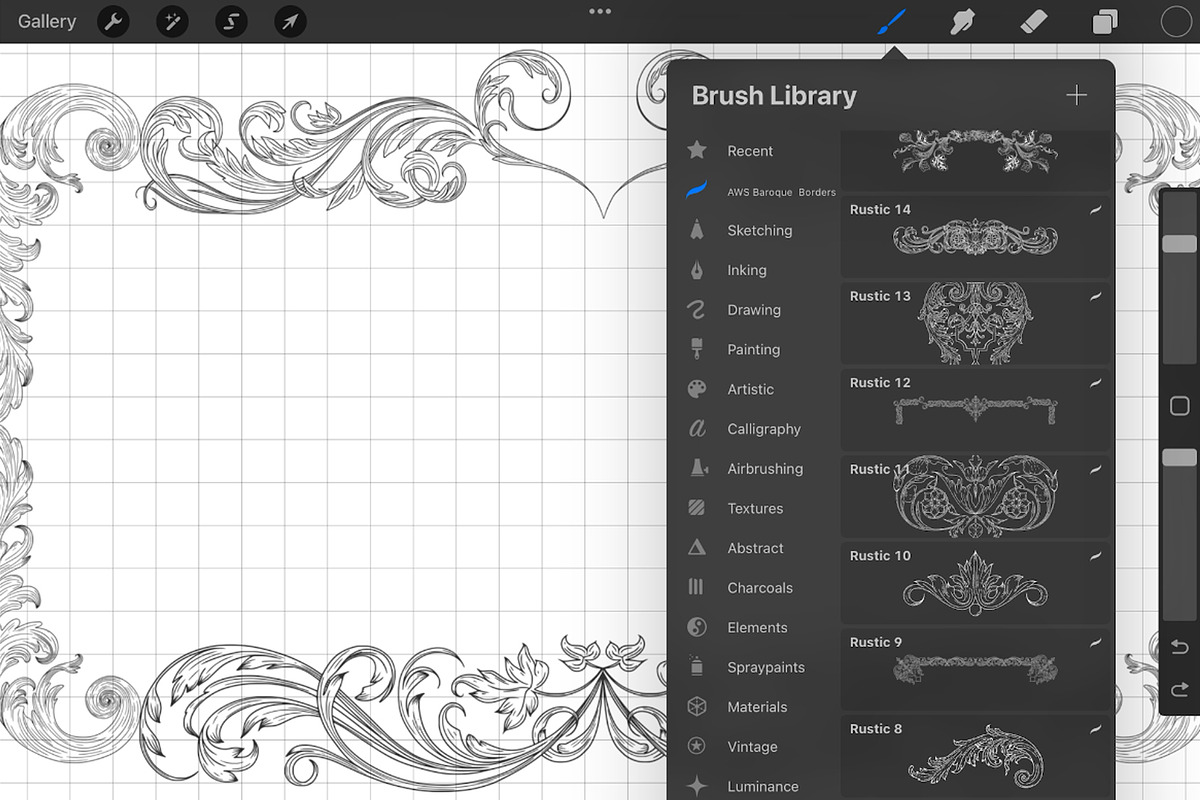Activate the Selection tool
This screenshot has height=800, width=1200.
[x=231, y=21]
